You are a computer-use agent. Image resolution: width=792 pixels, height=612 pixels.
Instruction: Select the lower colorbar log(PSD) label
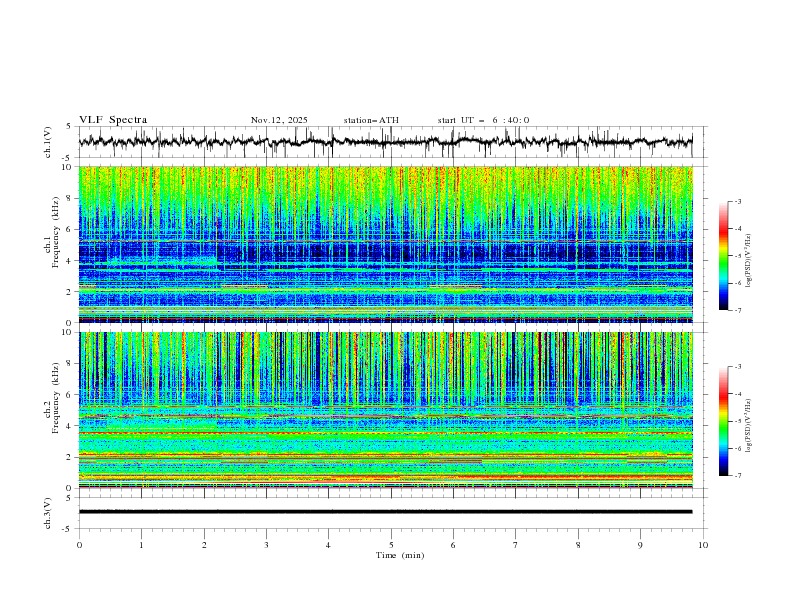click(x=749, y=425)
